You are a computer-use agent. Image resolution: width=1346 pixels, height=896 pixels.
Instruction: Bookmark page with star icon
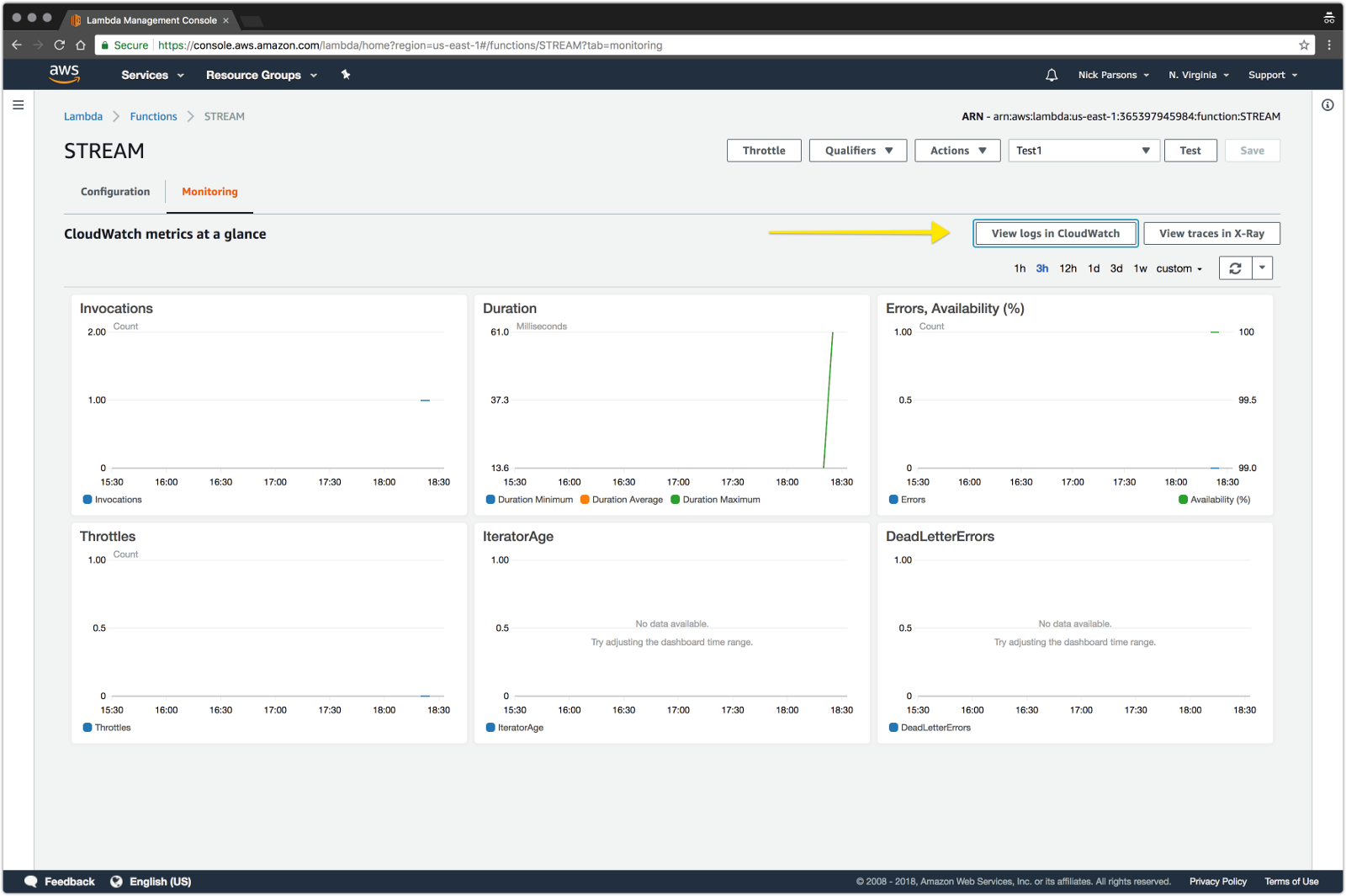1304,45
